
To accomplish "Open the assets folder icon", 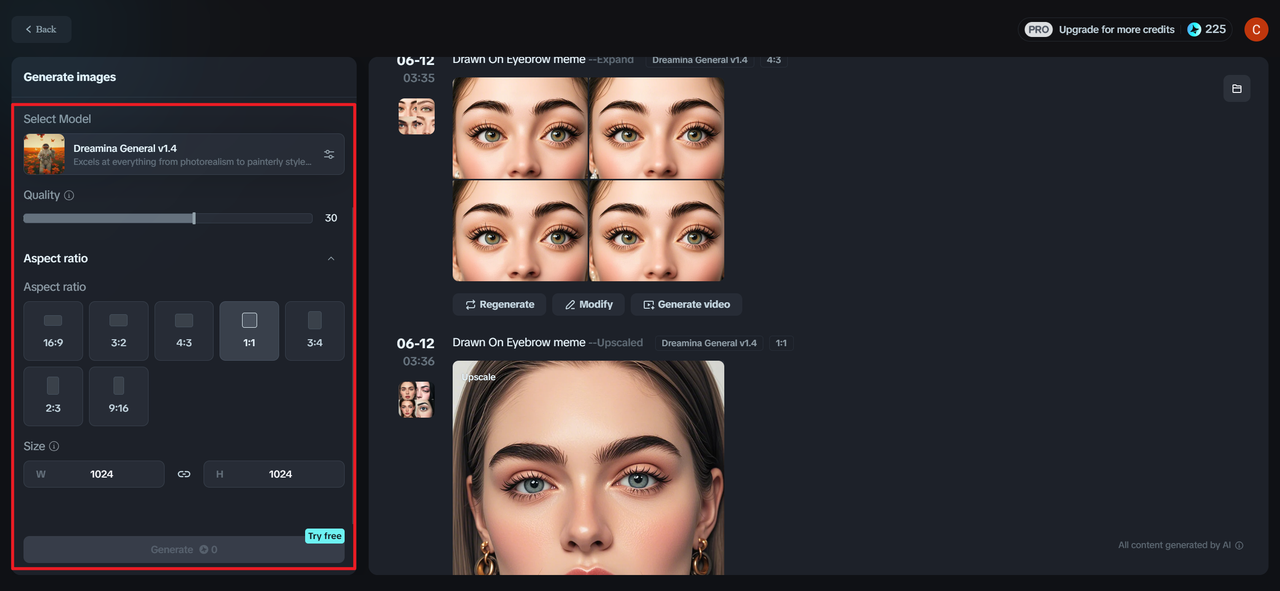I will point(1237,88).
